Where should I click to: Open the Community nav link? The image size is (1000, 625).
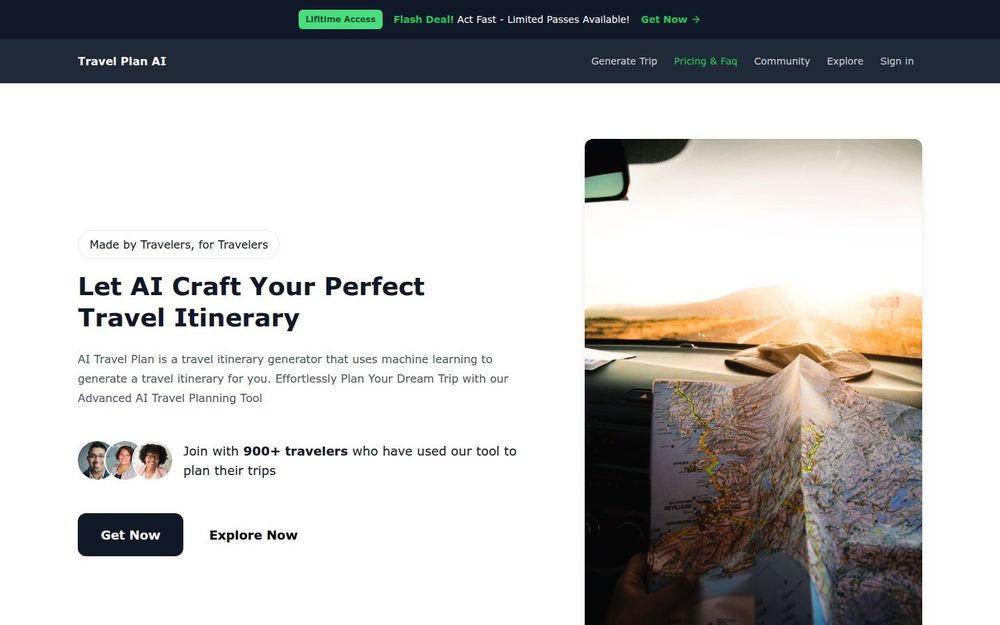coord(782,61)
